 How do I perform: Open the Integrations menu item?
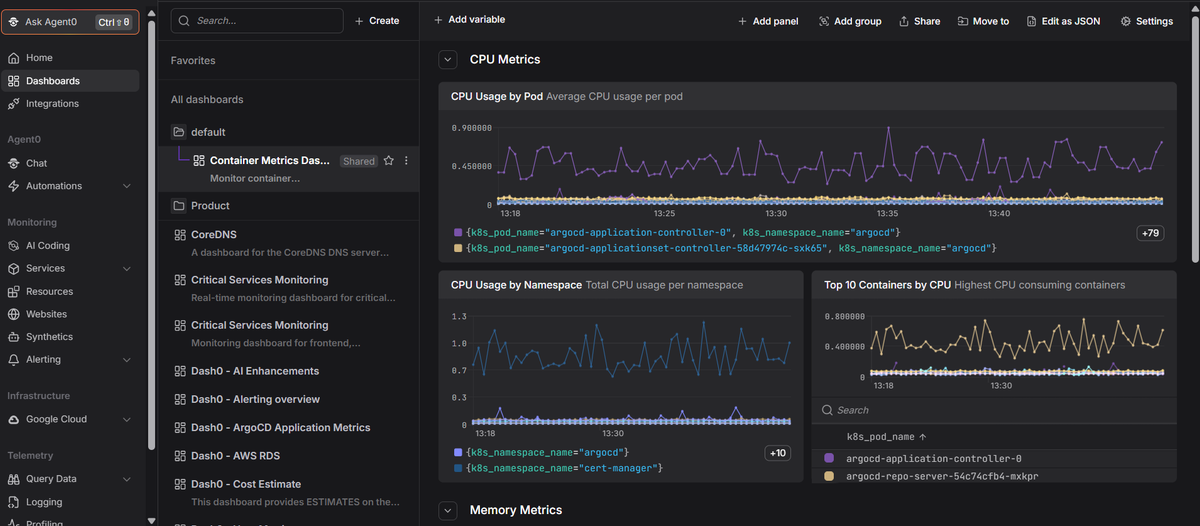point(70,104)
